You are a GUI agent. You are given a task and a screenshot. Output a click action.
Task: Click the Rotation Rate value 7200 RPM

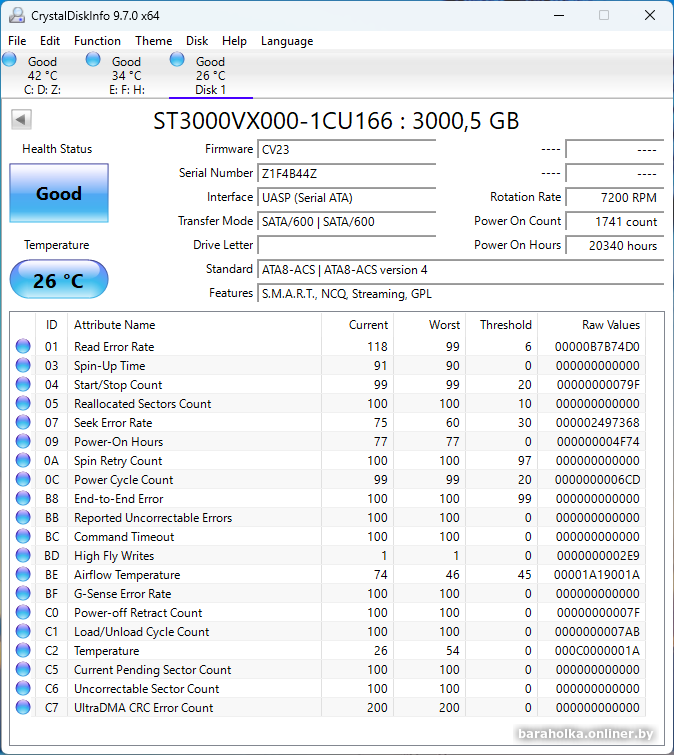615,197
